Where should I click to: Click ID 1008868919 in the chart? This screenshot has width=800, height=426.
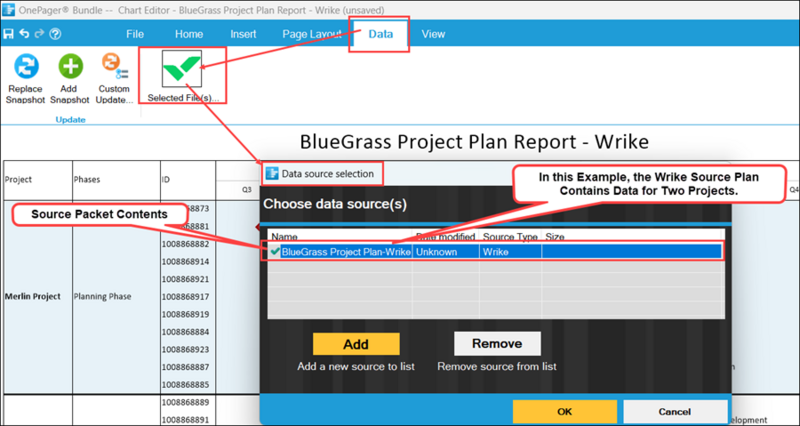click(x=185, y=314)
